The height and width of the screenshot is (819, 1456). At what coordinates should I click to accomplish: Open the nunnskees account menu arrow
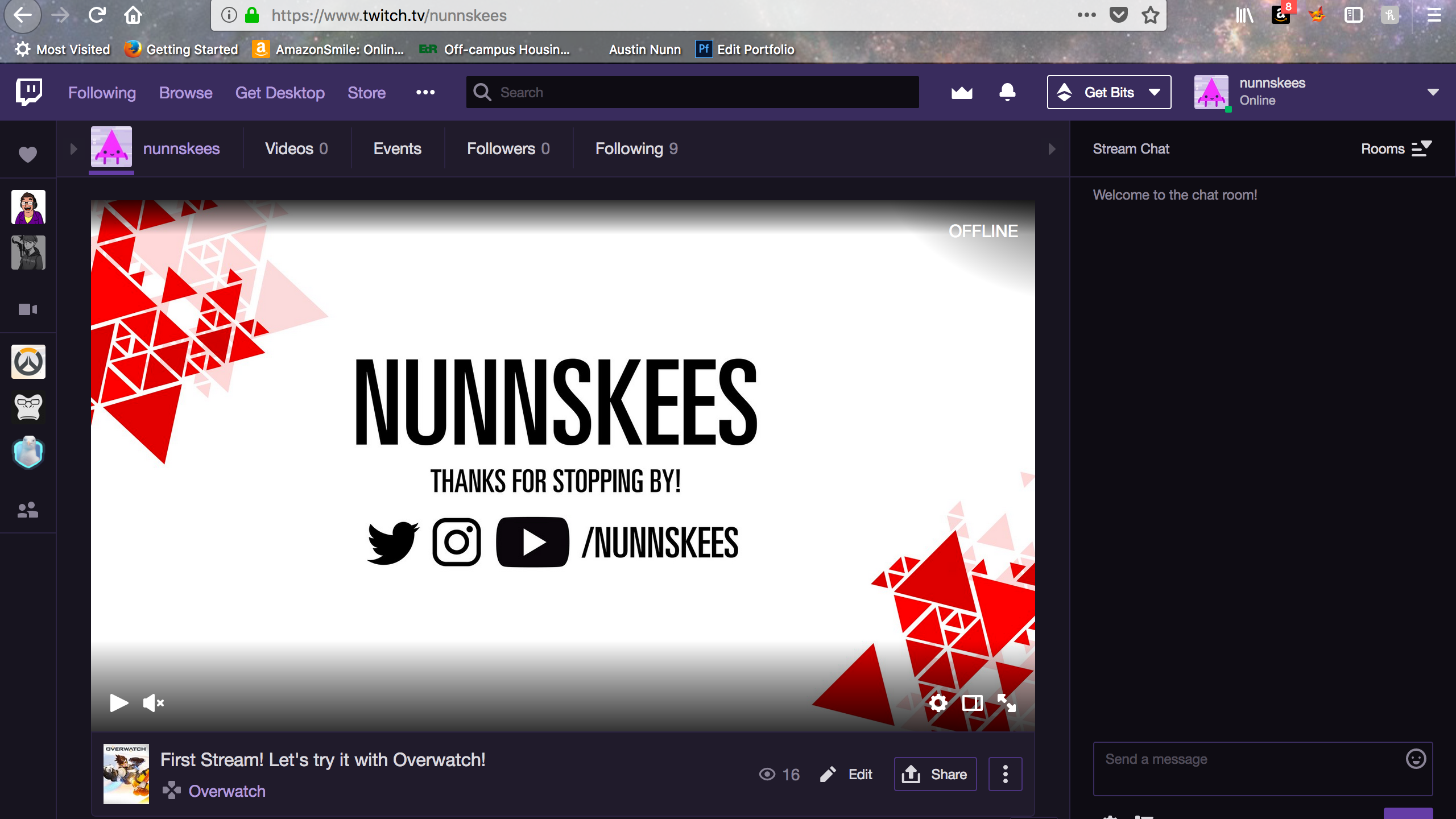pyautogui.click(x=1433, y=92)
